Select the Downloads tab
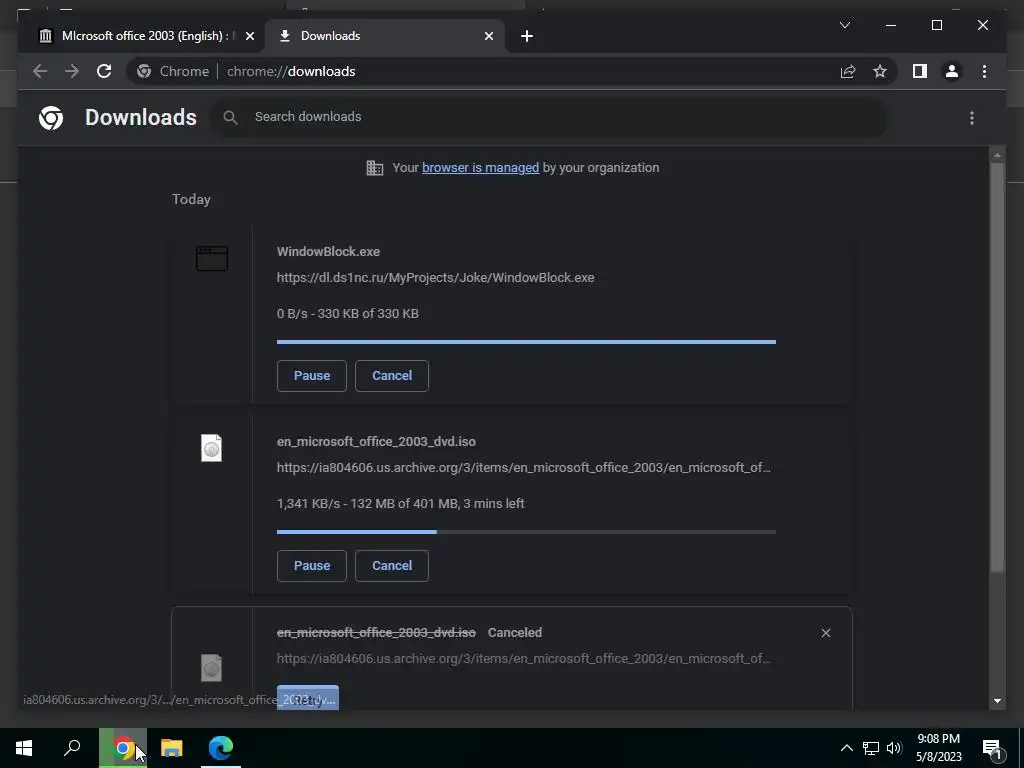 click(x=385, y=36)
